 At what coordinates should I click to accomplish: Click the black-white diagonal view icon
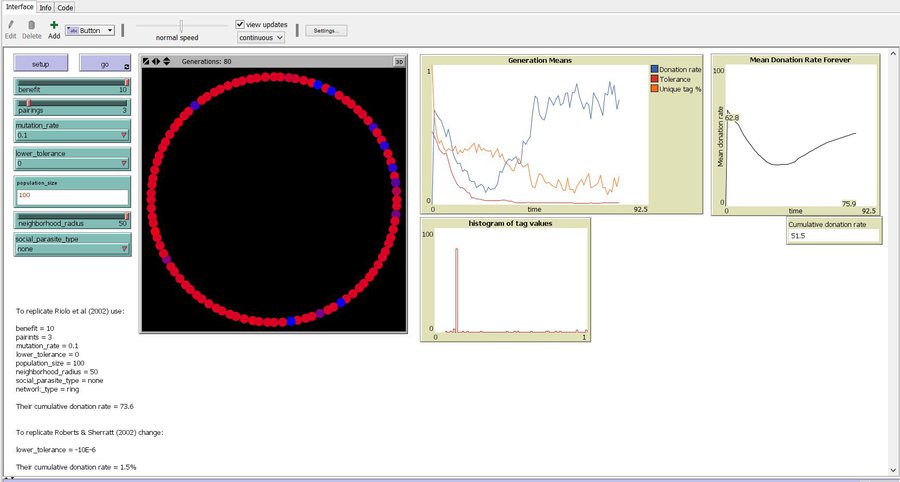click(x=146, y=61)
